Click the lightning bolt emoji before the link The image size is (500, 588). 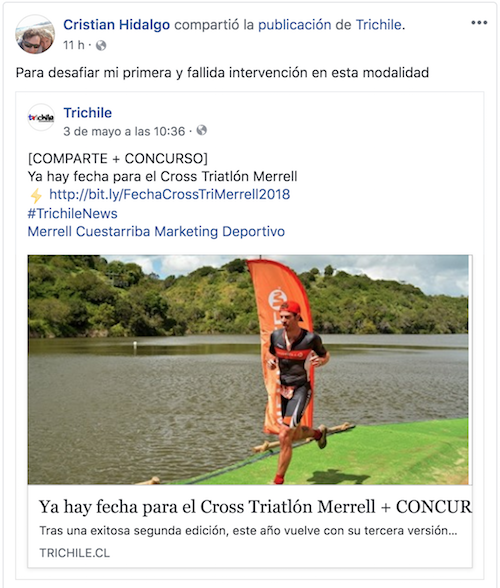pos(36,195)
